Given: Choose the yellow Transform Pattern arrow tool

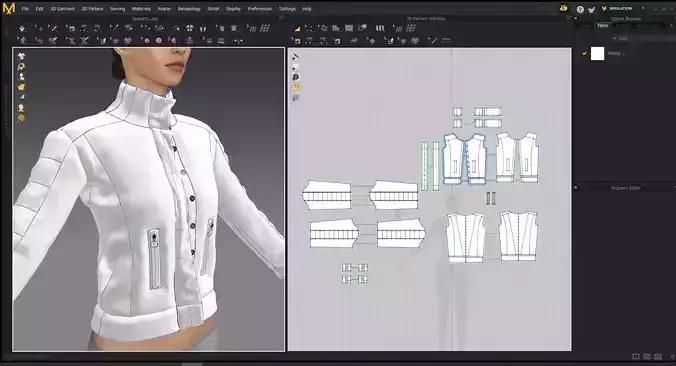Looking at the screenshot, I should [x=297, y=28].
